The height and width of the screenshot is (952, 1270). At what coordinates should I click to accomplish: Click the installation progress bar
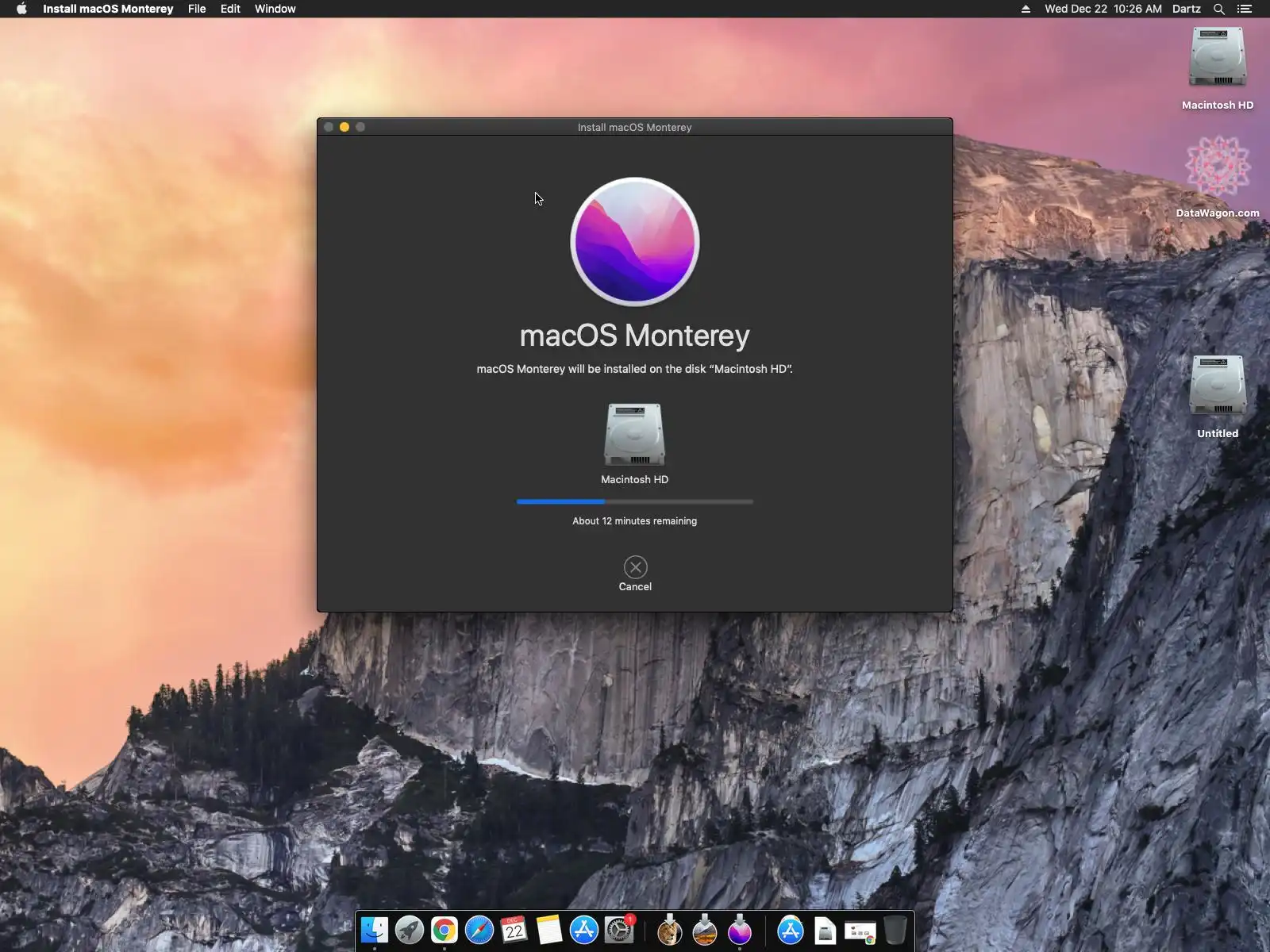[635, 501]
